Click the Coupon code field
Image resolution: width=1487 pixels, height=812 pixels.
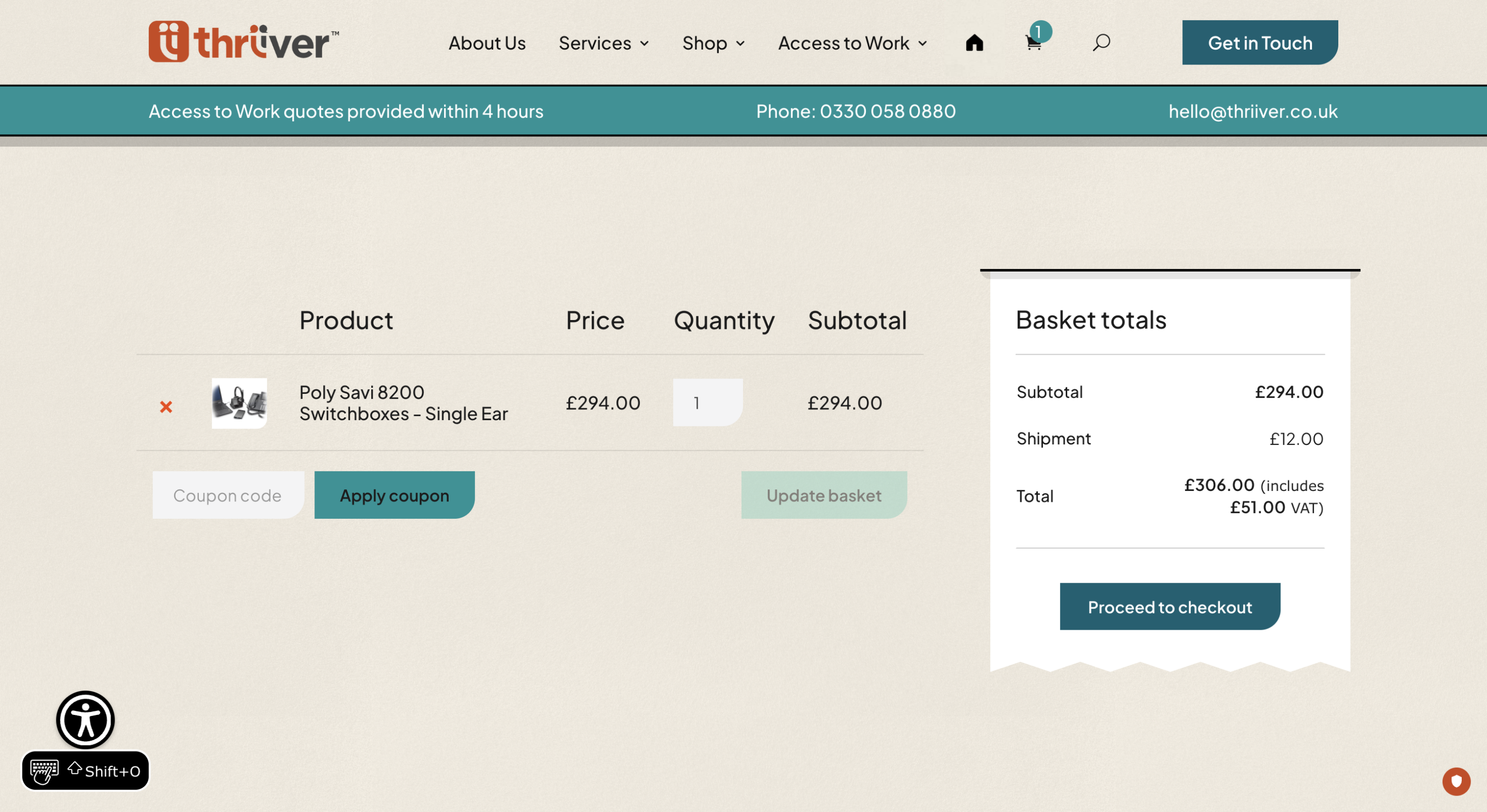pos(229,495)
